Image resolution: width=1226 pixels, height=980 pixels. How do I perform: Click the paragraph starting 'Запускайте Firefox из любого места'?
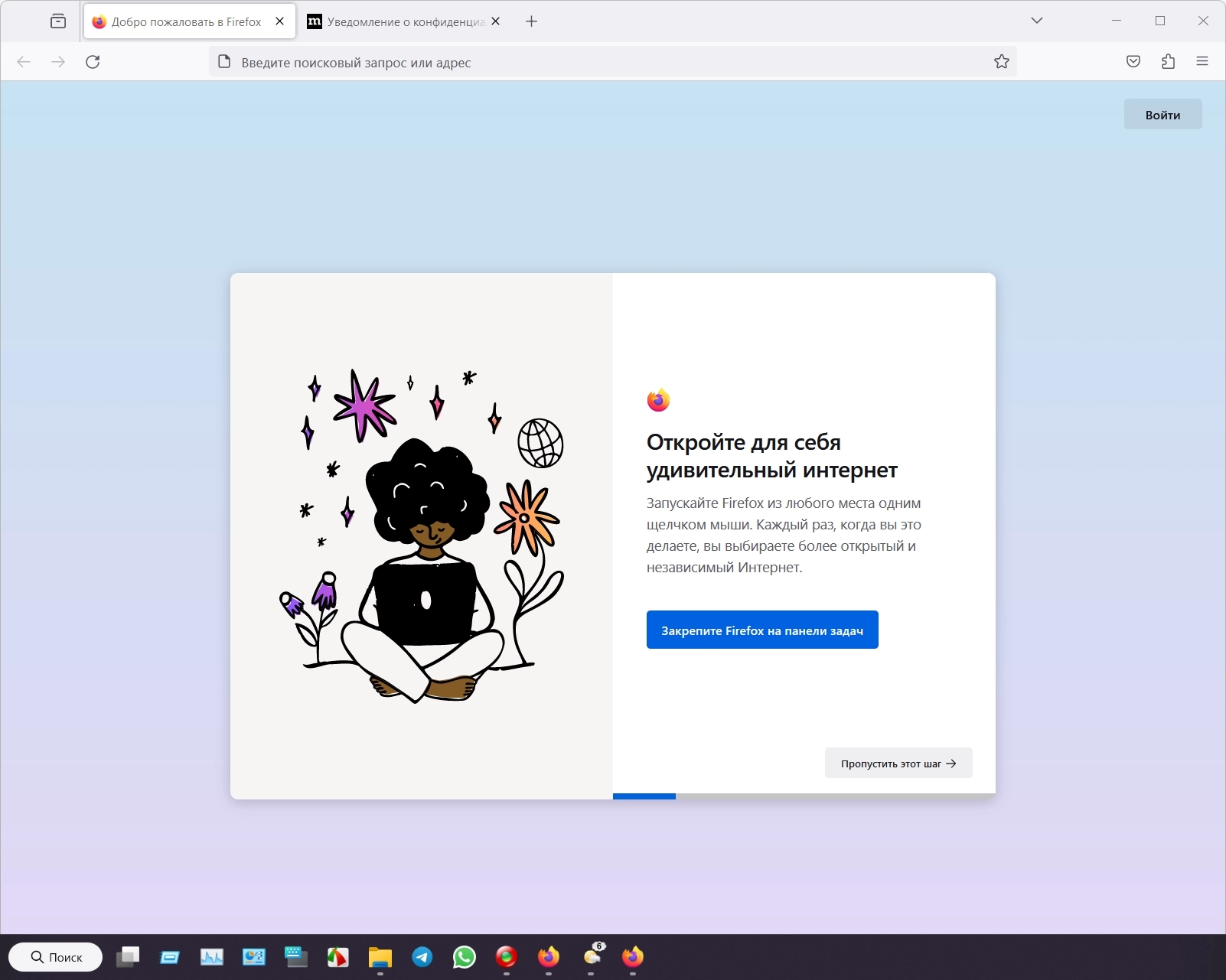coord(784,536)
